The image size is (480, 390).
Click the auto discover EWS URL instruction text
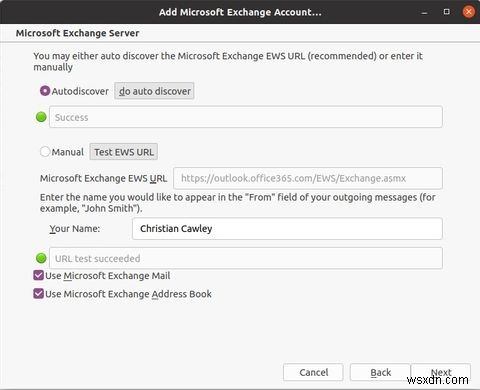228,61
